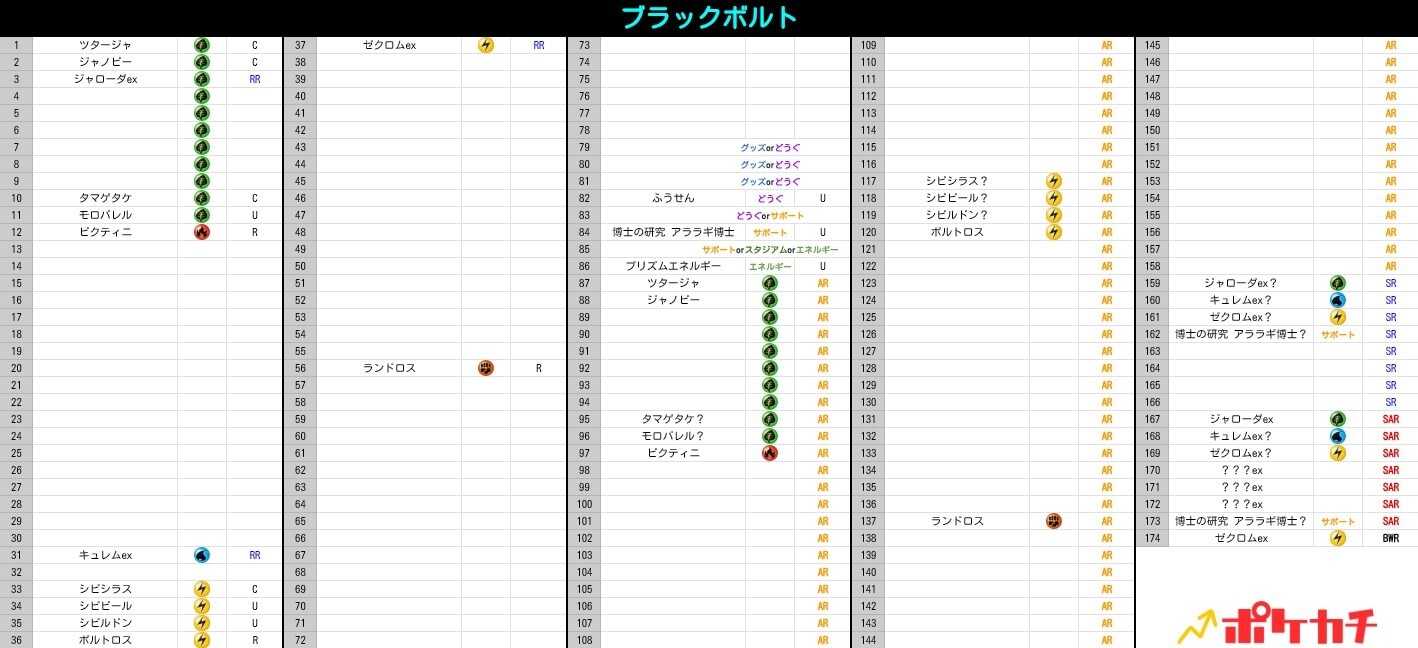Select the lightning icon in row 161 ゼクロムex？

click(1338, 317)
